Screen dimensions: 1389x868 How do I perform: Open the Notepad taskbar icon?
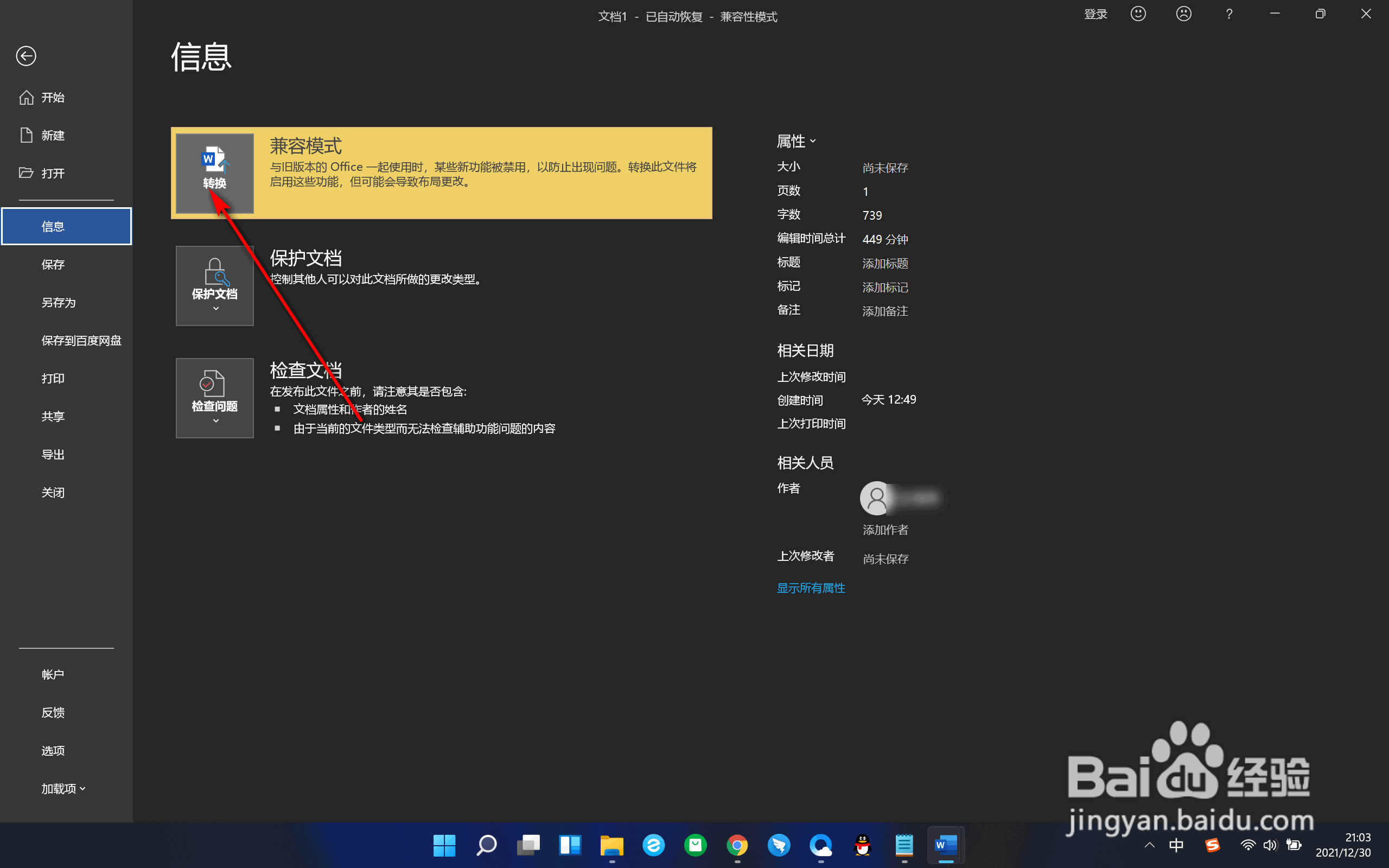click(904, 845)
